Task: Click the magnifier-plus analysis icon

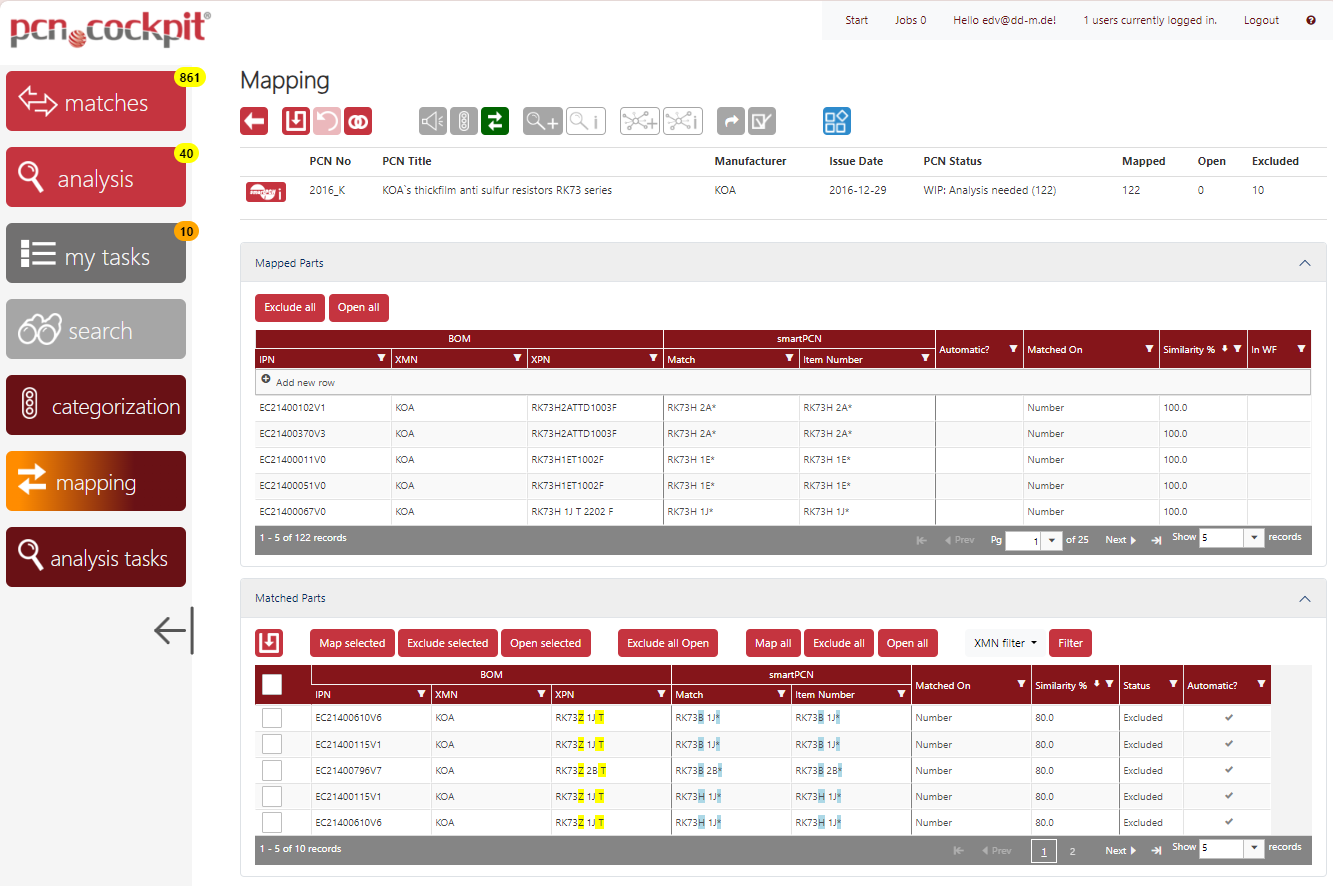Action: click(543, 121)
